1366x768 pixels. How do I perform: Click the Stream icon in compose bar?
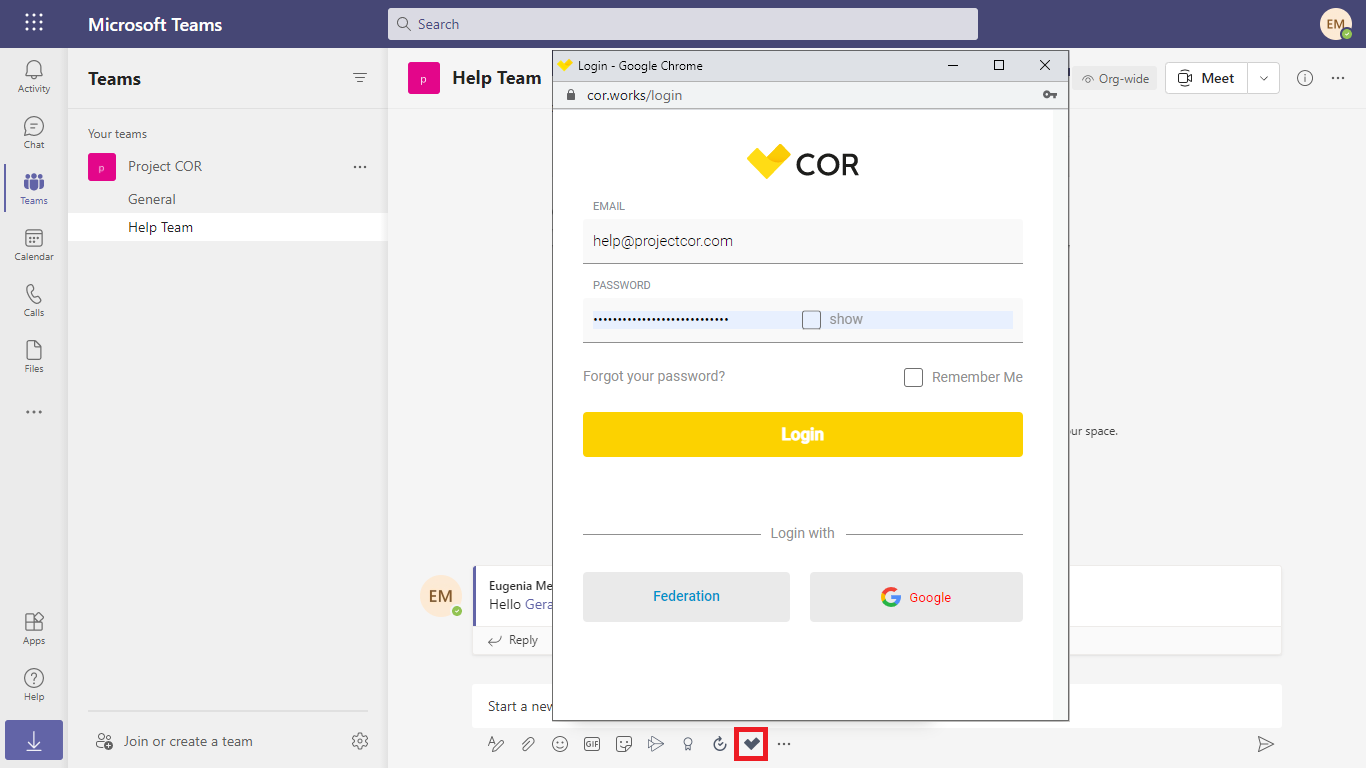tap(656, 744)
